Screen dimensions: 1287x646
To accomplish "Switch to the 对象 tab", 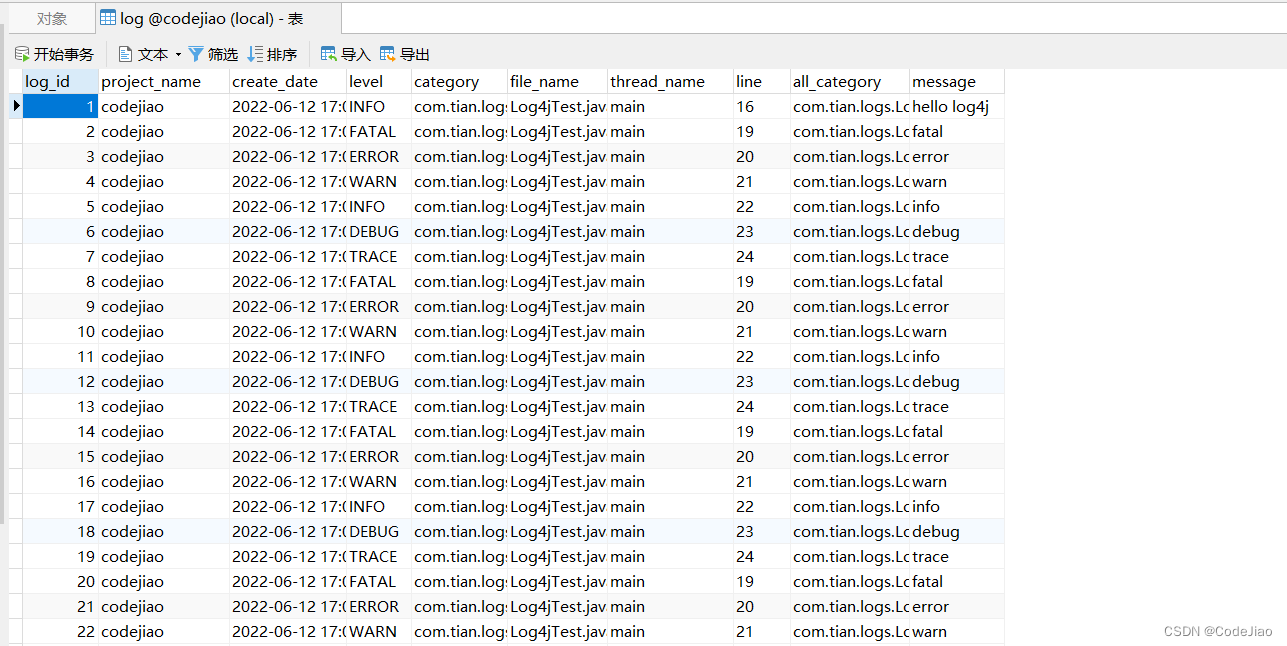I will pyautogui.click(x=52, y=18).
